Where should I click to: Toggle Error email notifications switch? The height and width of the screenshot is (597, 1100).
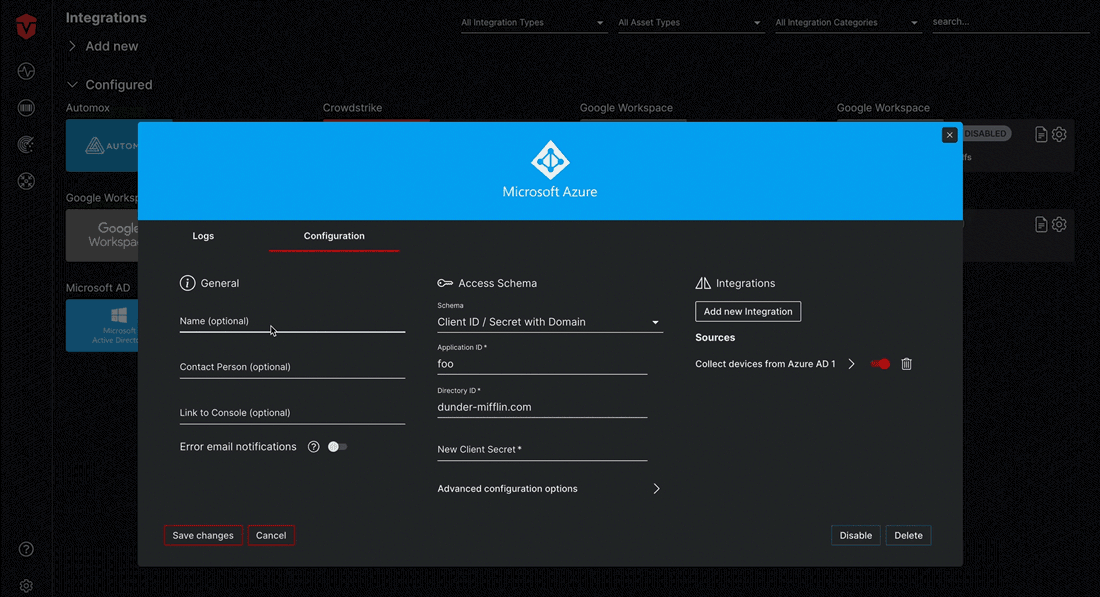tap(337, 447)
